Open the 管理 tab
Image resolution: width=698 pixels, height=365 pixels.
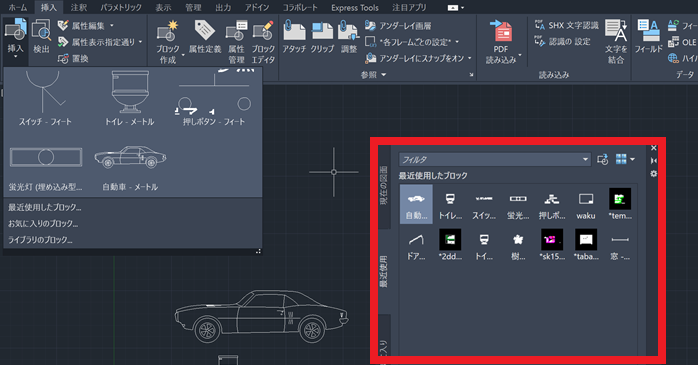click(193, 8)
